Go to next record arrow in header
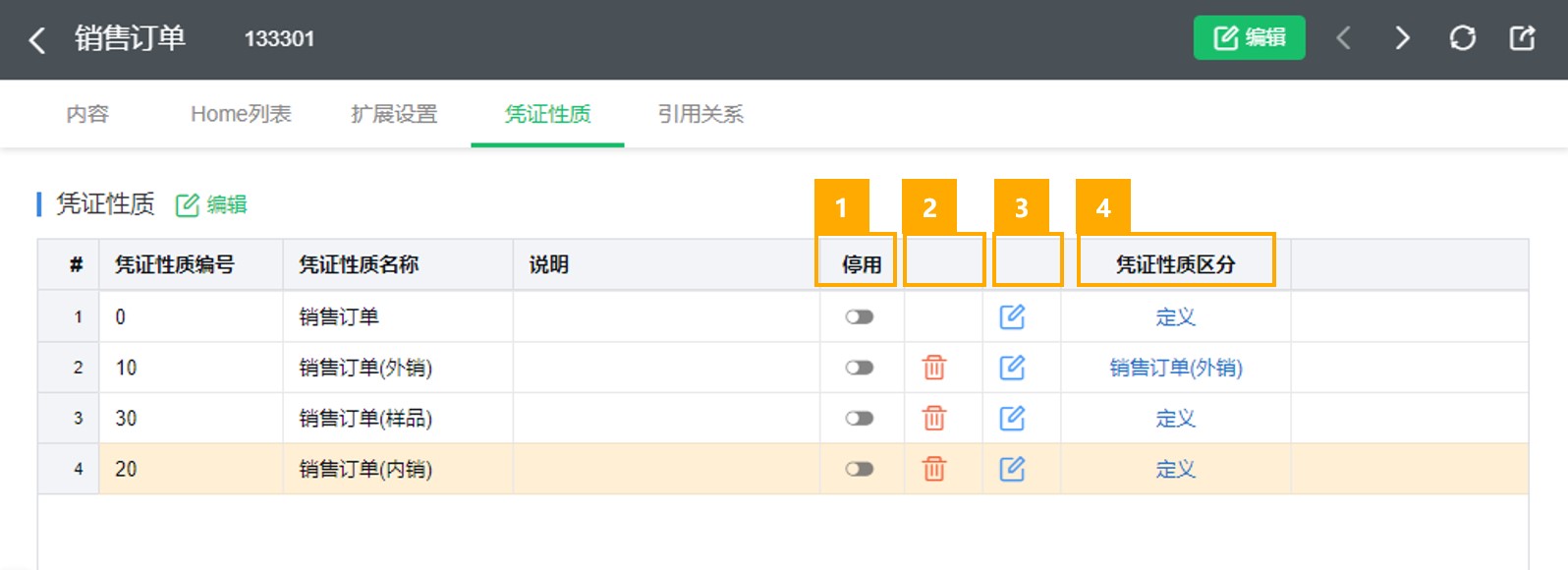The height and width of the screenshot is (570, 1568). tap(1402, 38)
